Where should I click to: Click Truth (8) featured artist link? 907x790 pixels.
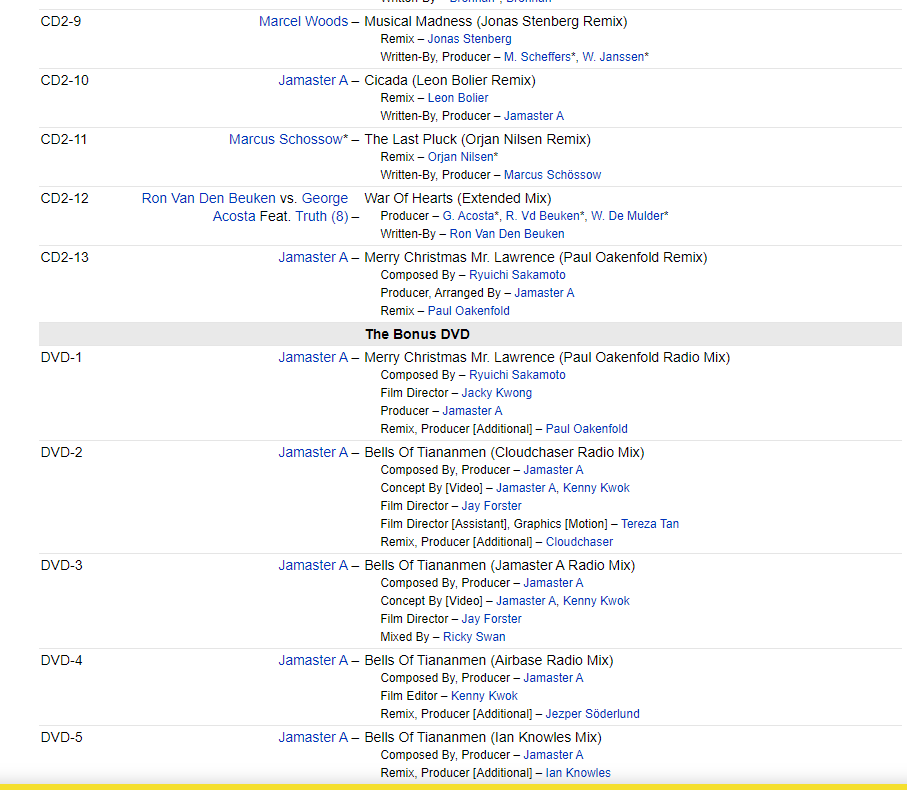[x=322, y=216]
